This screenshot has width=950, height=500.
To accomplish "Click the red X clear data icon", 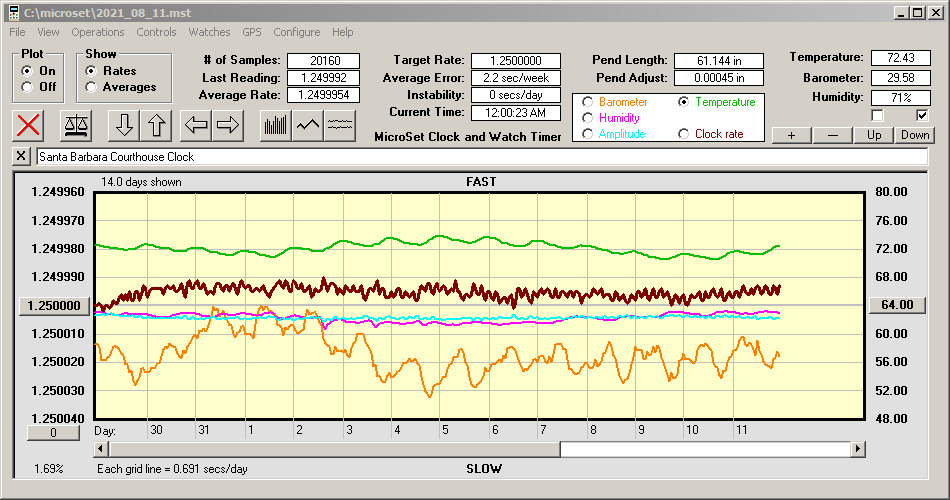I will (x=28, y=125).
